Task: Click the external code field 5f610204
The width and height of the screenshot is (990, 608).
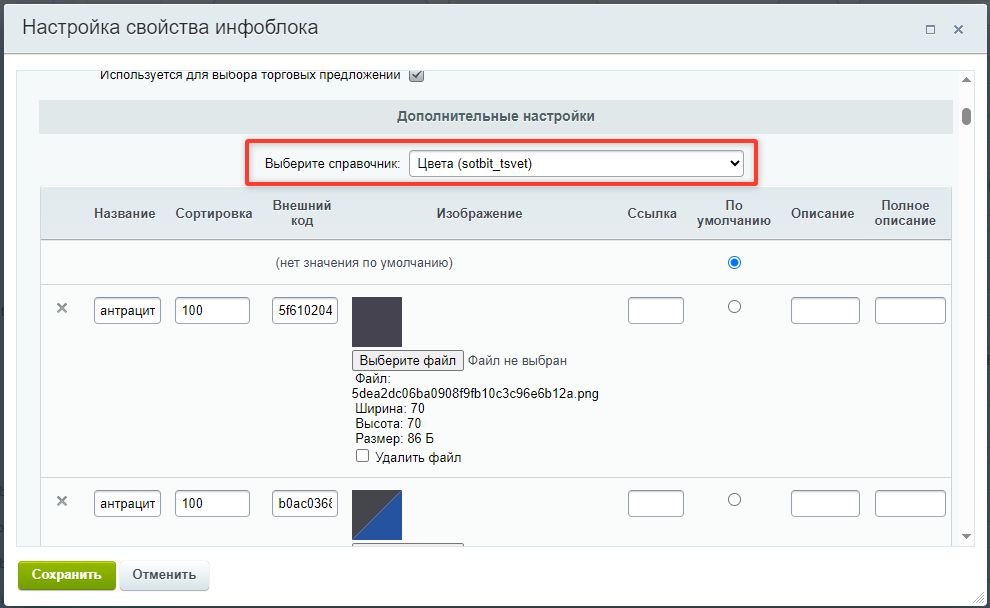Action: (x=305, y=311)
